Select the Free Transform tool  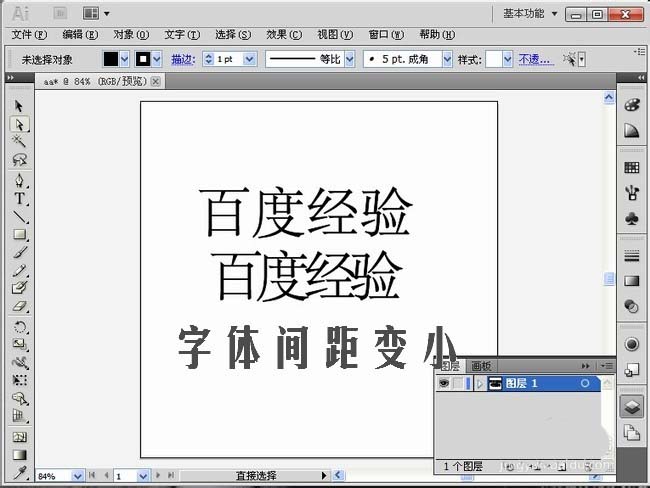point(19,380)
